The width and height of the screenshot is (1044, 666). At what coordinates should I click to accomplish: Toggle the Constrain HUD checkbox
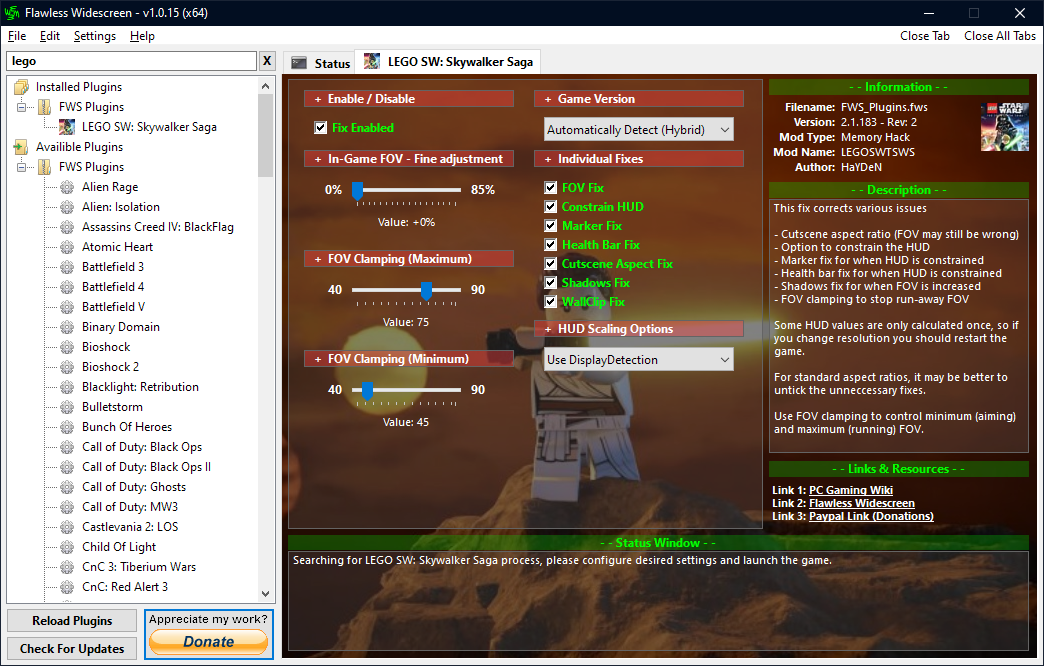[x=551, y=206]
